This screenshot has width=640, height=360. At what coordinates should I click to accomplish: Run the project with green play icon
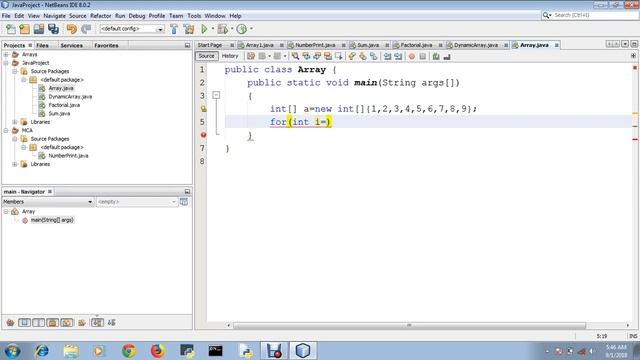(204, 29)
